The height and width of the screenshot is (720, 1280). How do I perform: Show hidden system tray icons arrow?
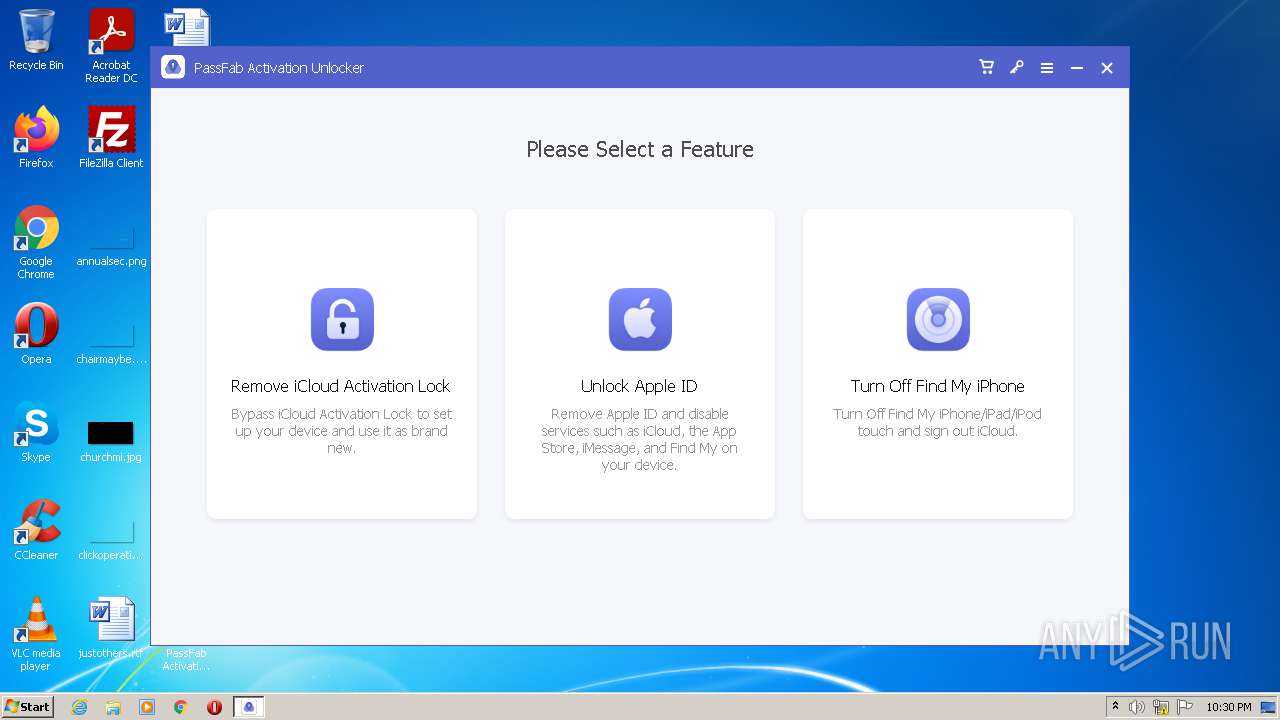1115,707
